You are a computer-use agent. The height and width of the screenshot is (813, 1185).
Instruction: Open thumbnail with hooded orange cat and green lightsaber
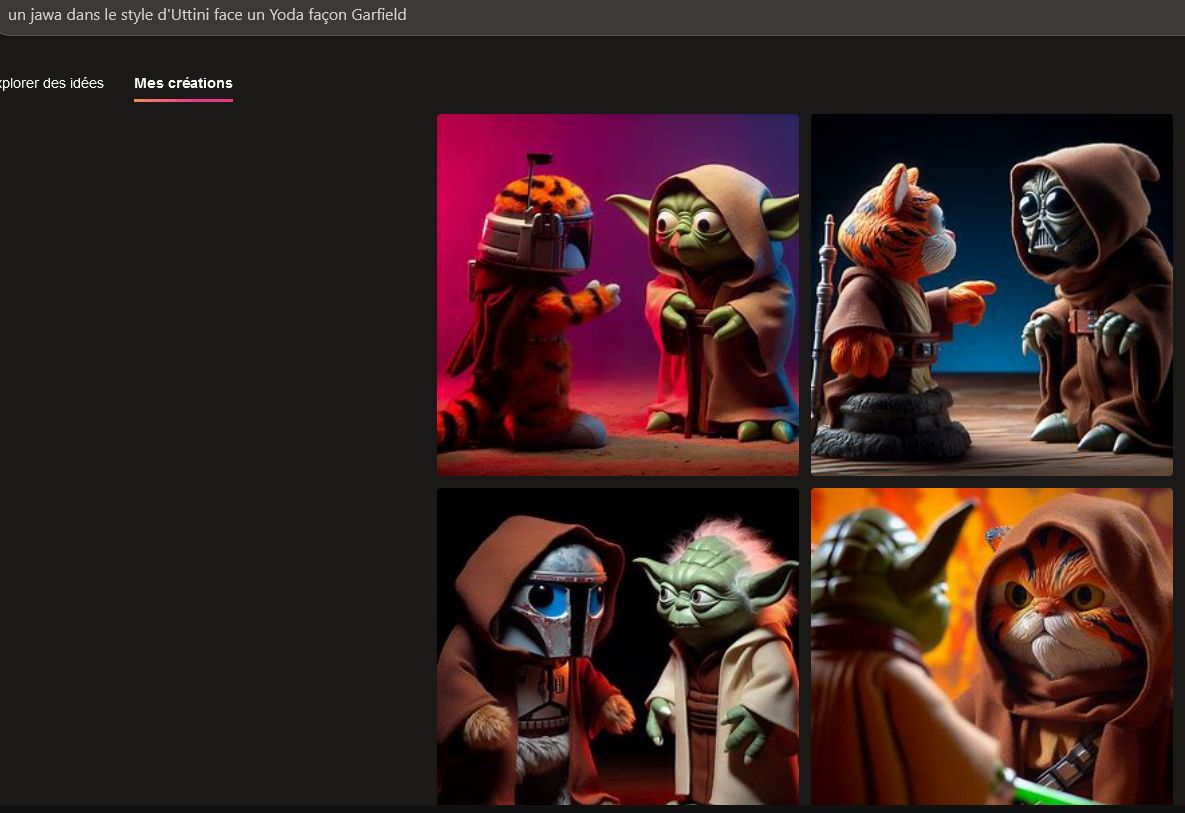[992, 646]
